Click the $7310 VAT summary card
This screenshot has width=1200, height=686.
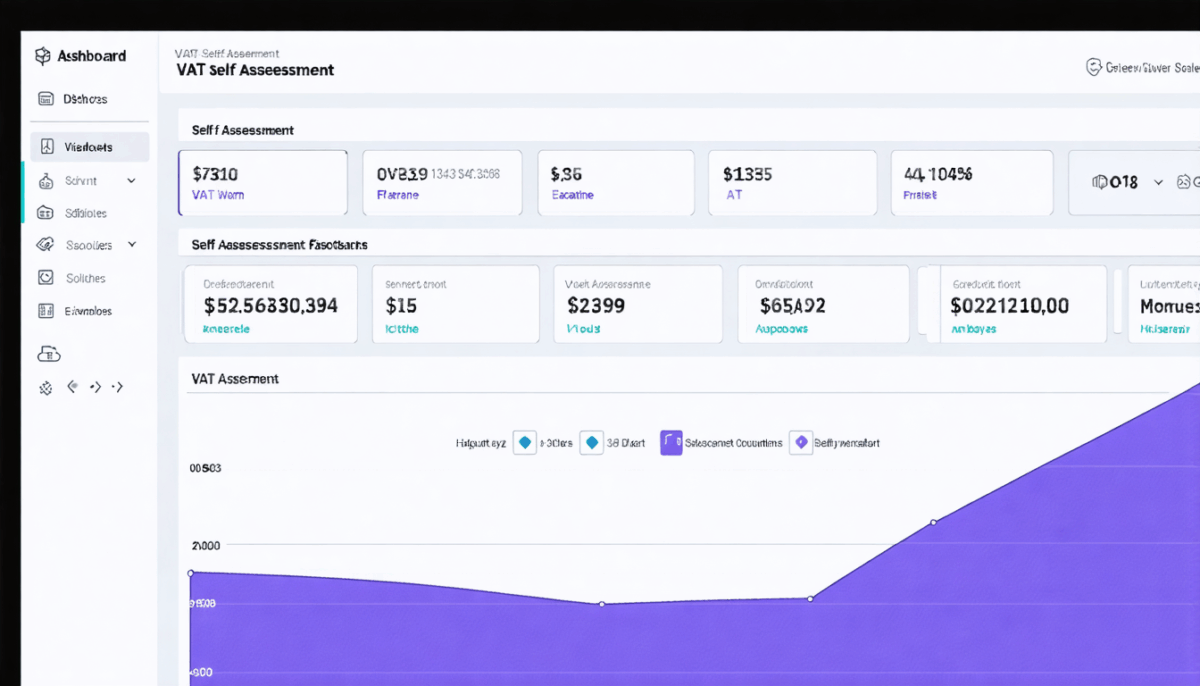tap(263, 183)
